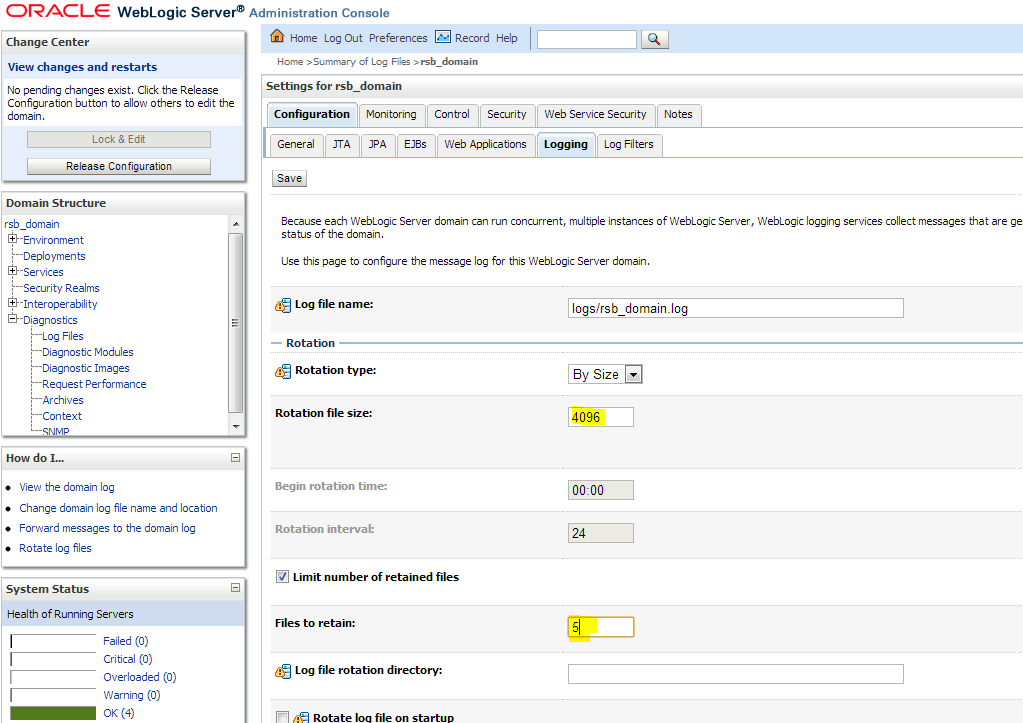Collapse the System Status panel
Screen dimensions: 1023x723
[236, 588]
